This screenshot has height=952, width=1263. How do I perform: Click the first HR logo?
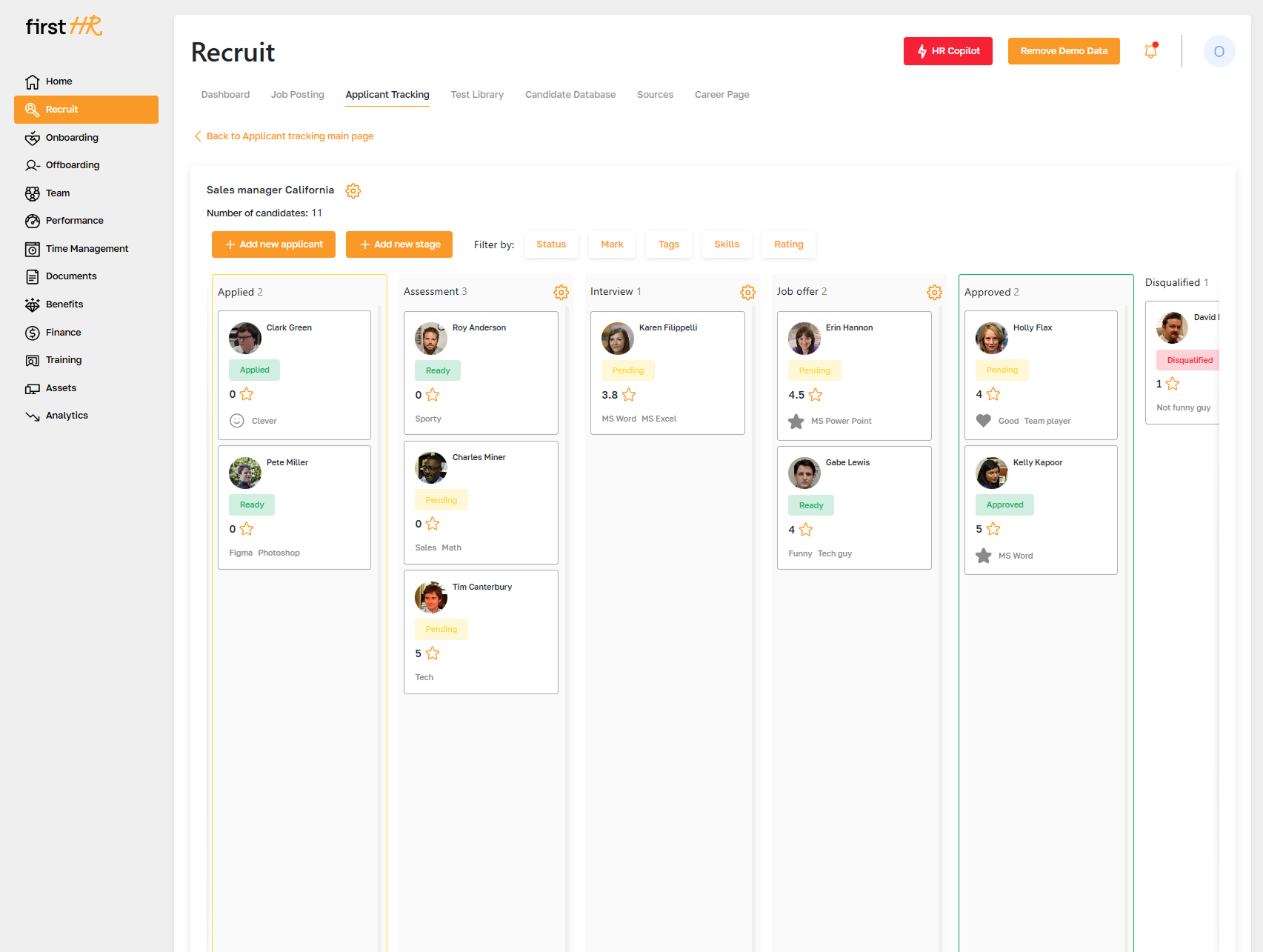click(64, 27)
